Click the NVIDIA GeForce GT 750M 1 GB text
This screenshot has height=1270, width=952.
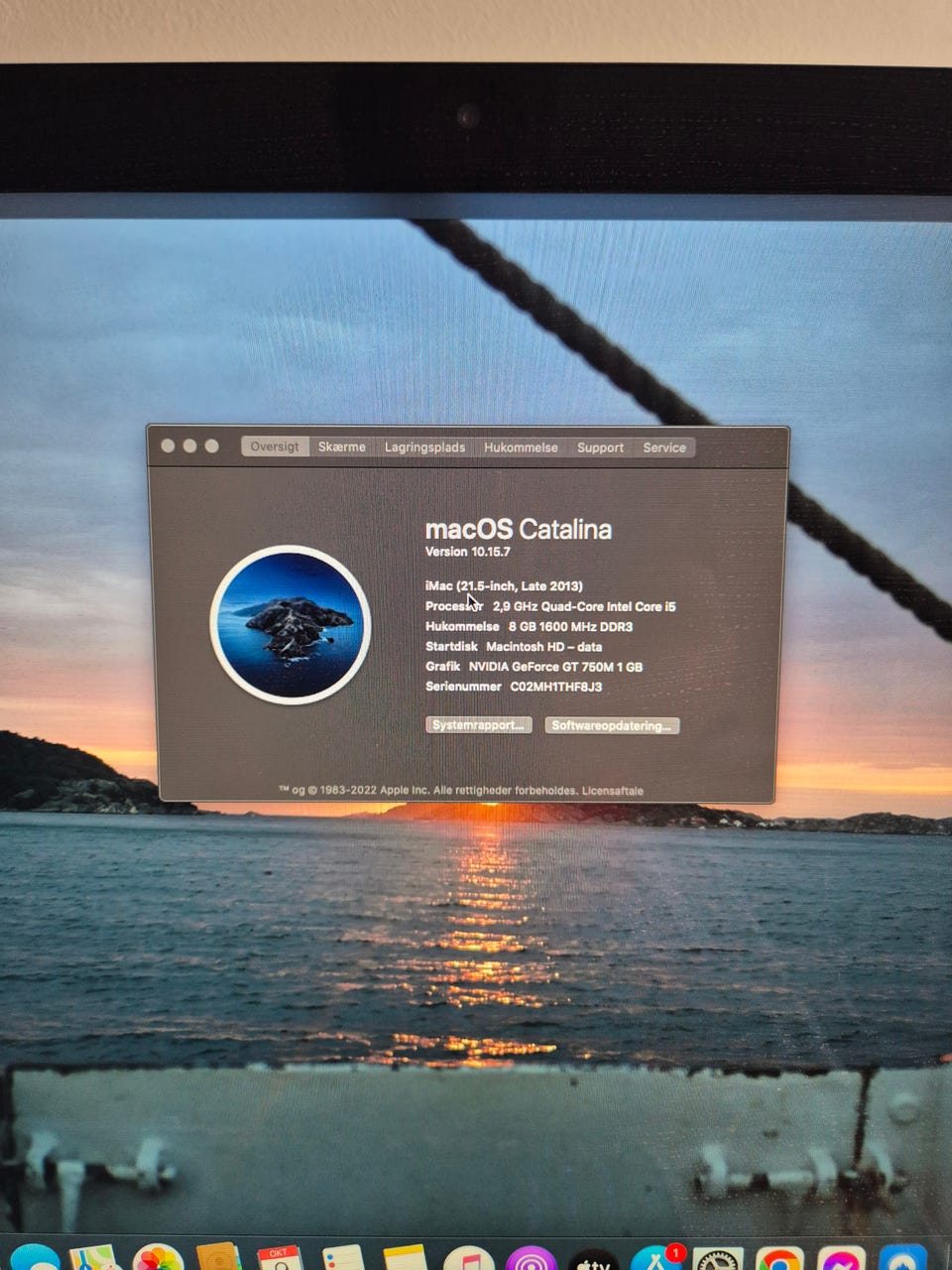coord(556,667)
